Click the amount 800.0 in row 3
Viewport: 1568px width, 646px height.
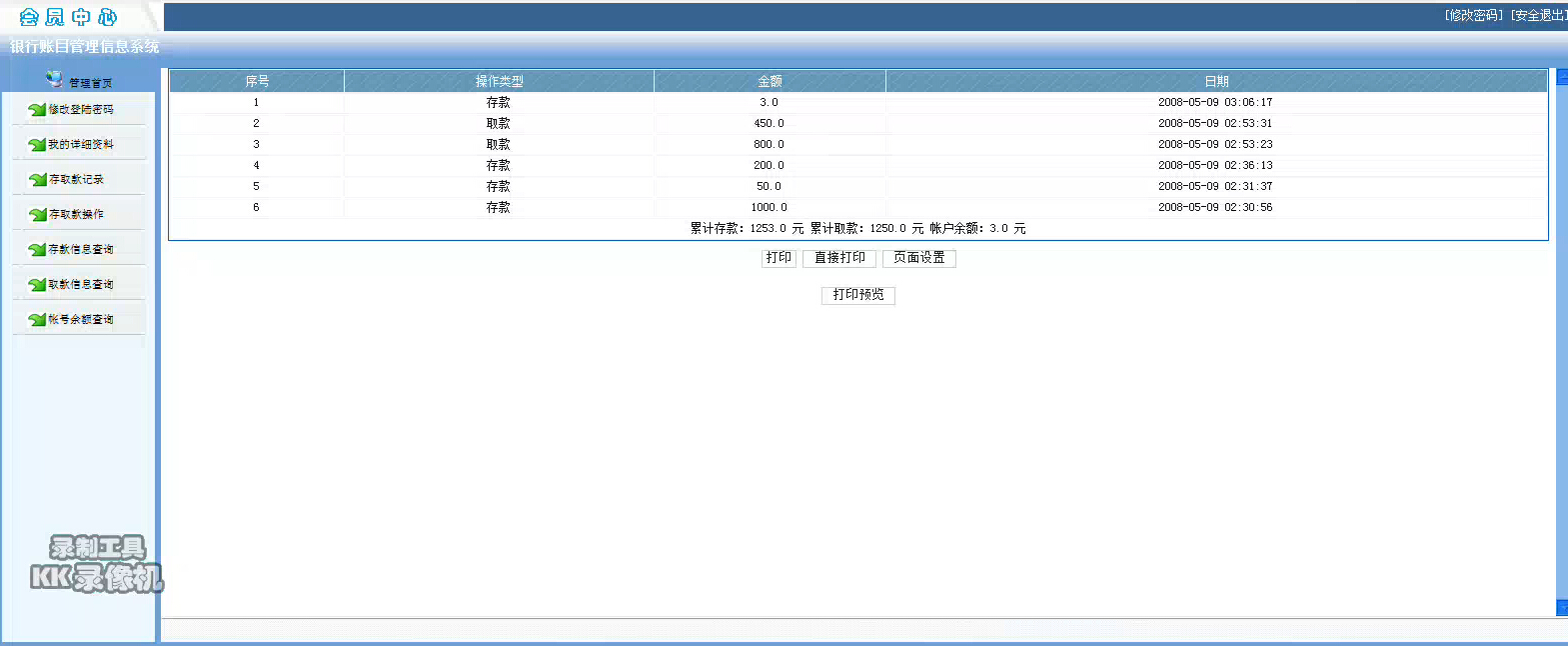(x=769, y=144)
